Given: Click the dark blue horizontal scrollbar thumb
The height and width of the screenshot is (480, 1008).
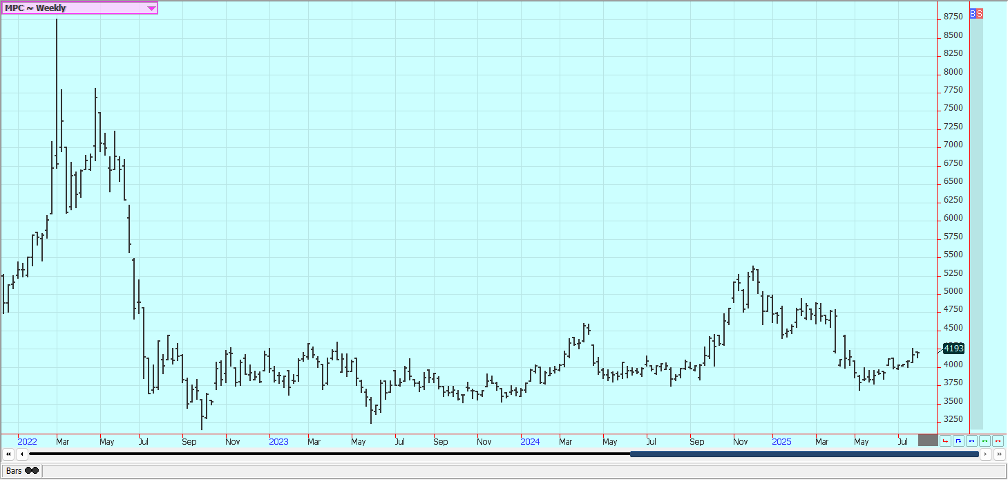Looking at the screenshot, I should (x=804, y=454).
